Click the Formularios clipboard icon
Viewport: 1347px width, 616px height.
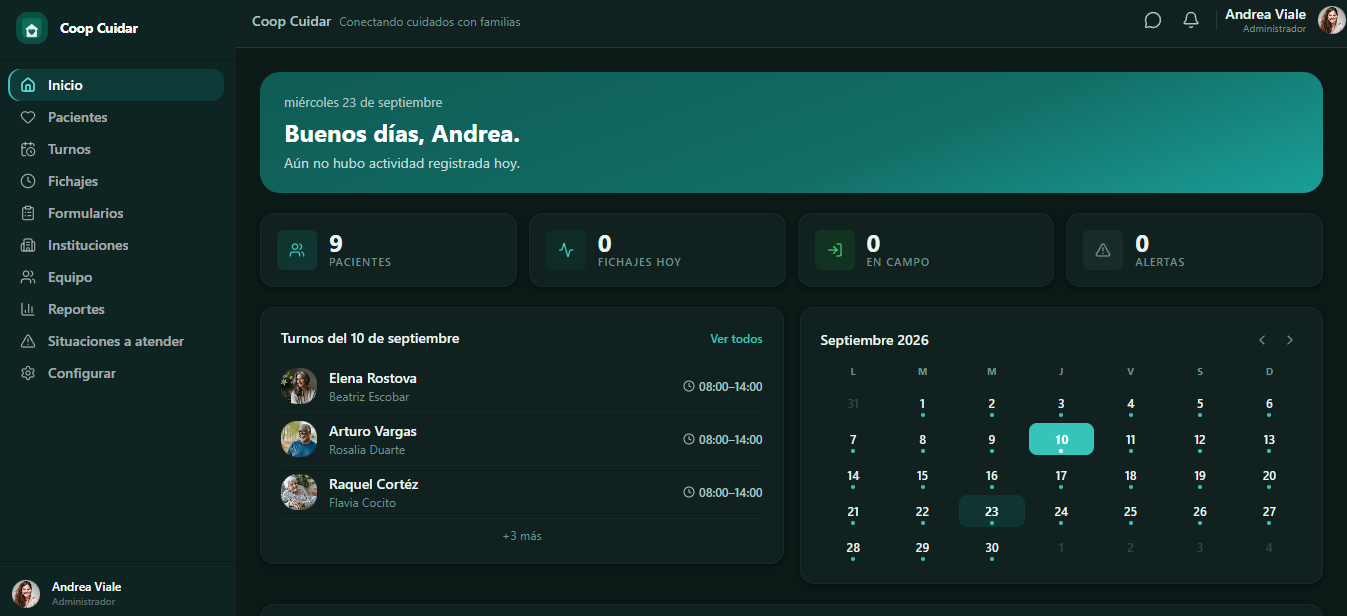click(28, 213)
